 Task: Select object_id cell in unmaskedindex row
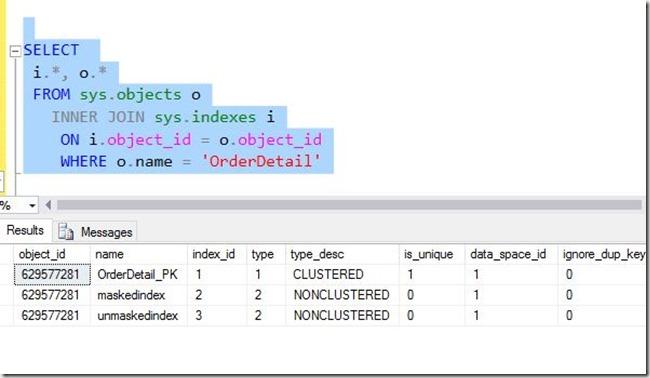[52, 315]
